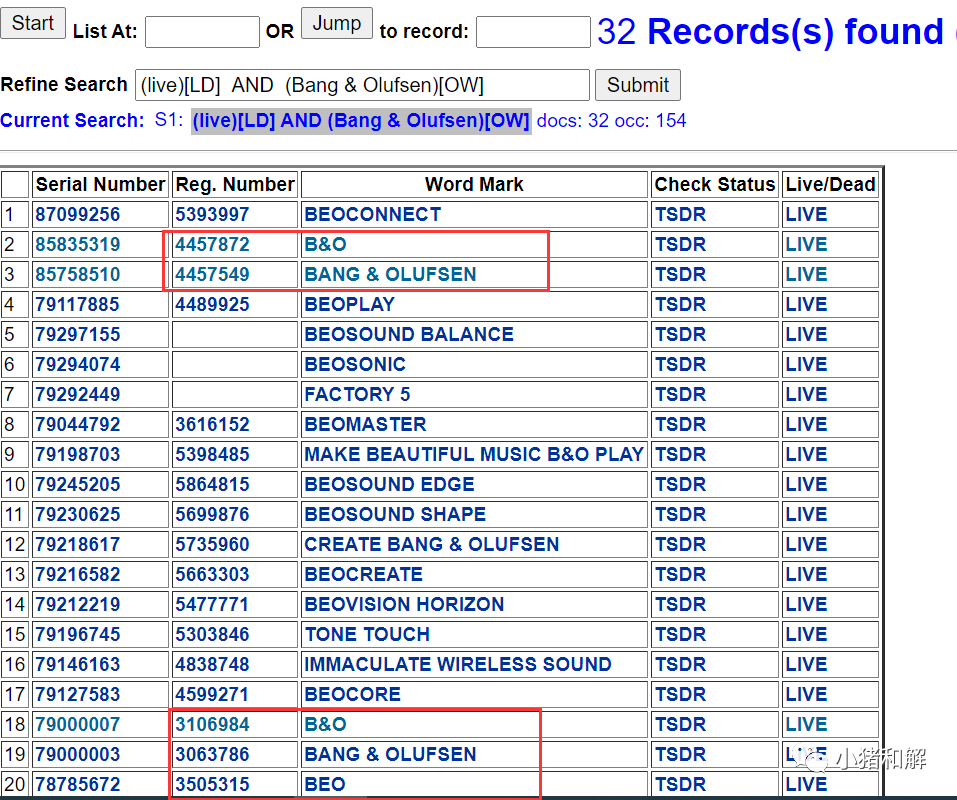Viewport: 957px width, 800px height.
Task: Open BANG & OLUFSEN word mark in row 19
Action: pyautogui.click(x=390, y=754)
